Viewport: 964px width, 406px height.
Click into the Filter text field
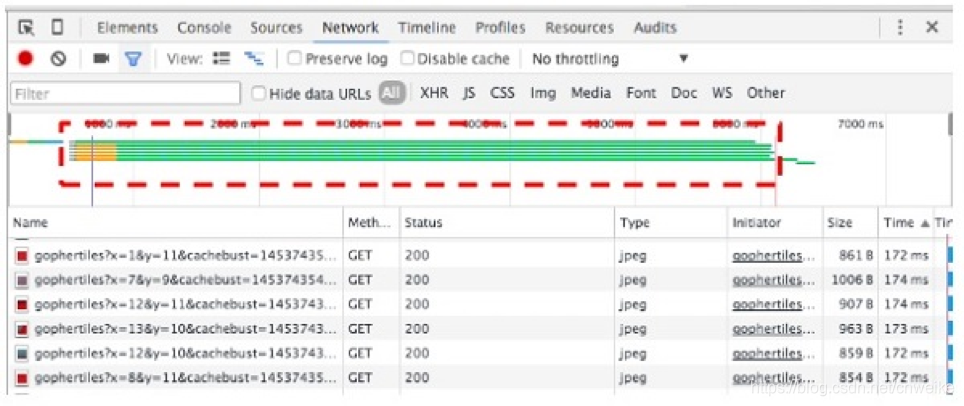coord(125,94)
